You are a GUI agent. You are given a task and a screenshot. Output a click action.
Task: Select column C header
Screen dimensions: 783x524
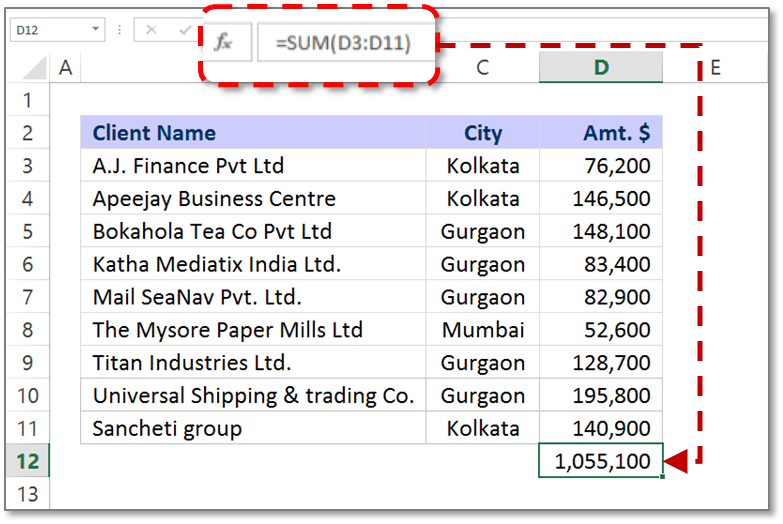pyautogui.click(x=482, y=67)
